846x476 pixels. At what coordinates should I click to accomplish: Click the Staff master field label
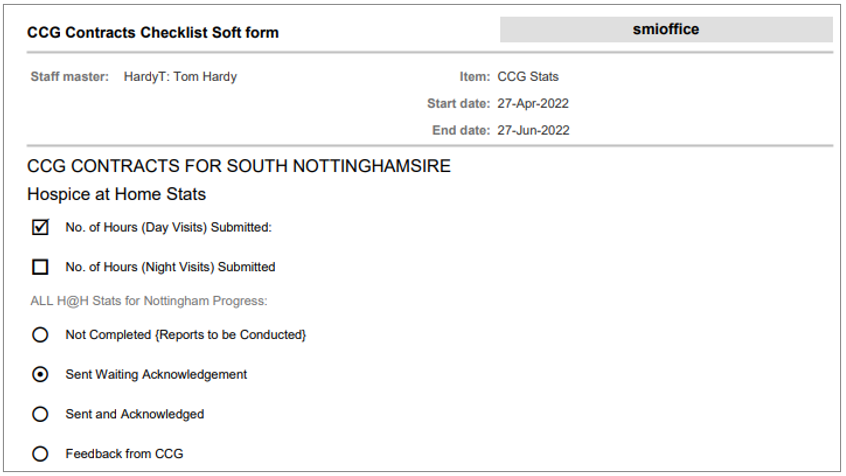click(69, 76)
